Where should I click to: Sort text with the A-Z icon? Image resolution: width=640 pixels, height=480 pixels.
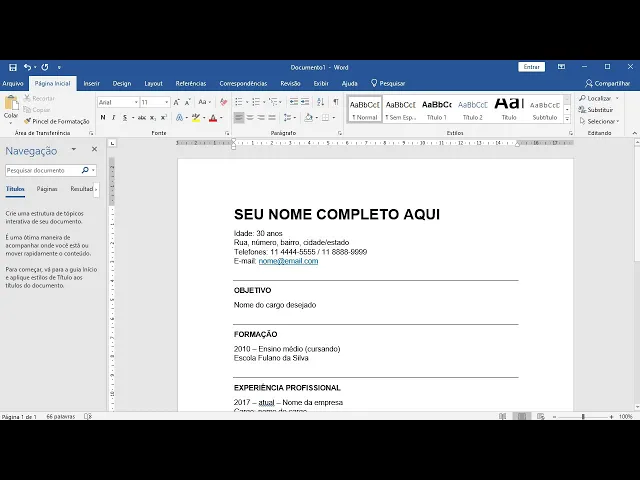321,102
